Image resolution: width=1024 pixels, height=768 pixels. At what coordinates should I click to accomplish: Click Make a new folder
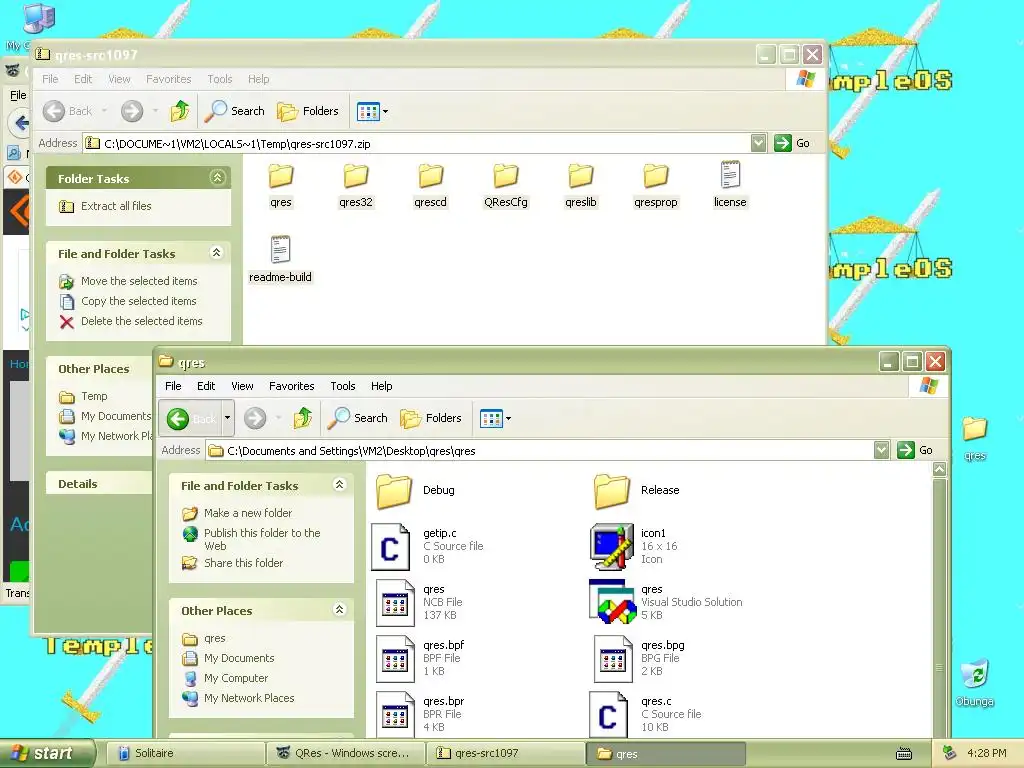248,513
